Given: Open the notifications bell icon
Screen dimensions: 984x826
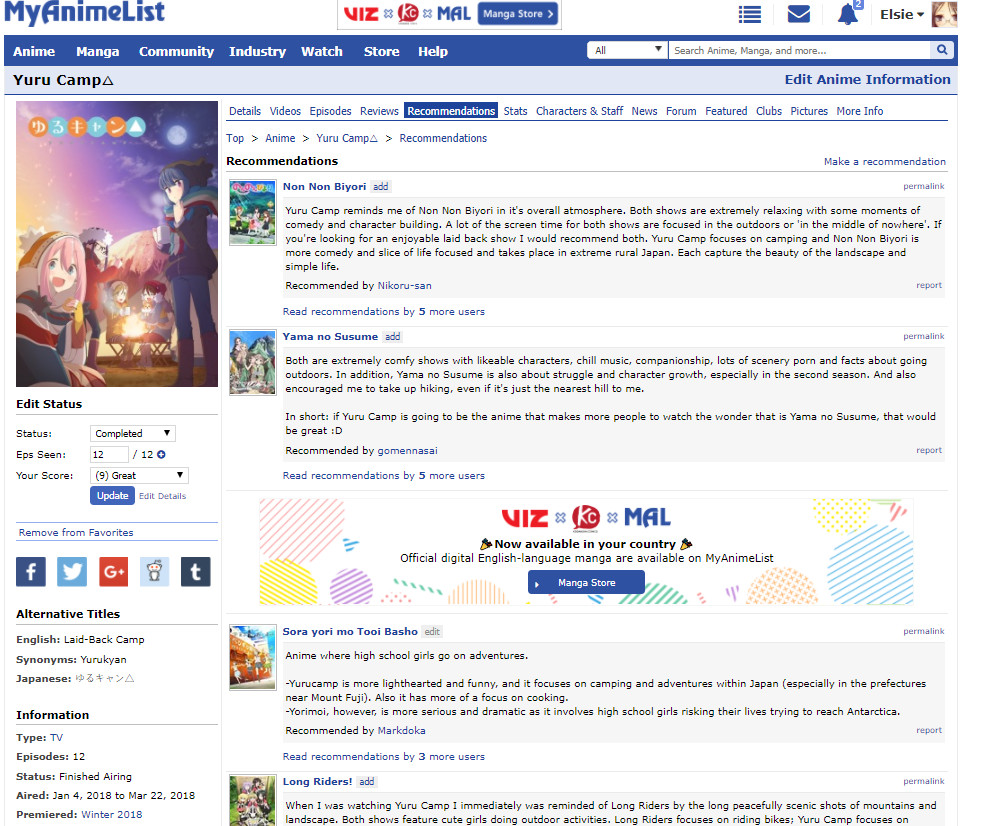Looking at the screenshot, I should point(848,14).
